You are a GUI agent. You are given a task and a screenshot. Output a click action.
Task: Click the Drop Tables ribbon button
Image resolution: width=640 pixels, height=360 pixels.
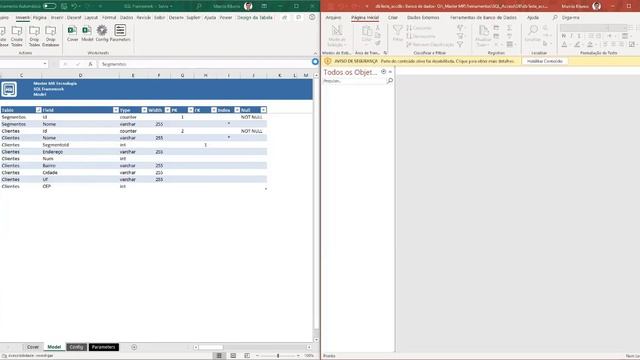click(34, 36)
